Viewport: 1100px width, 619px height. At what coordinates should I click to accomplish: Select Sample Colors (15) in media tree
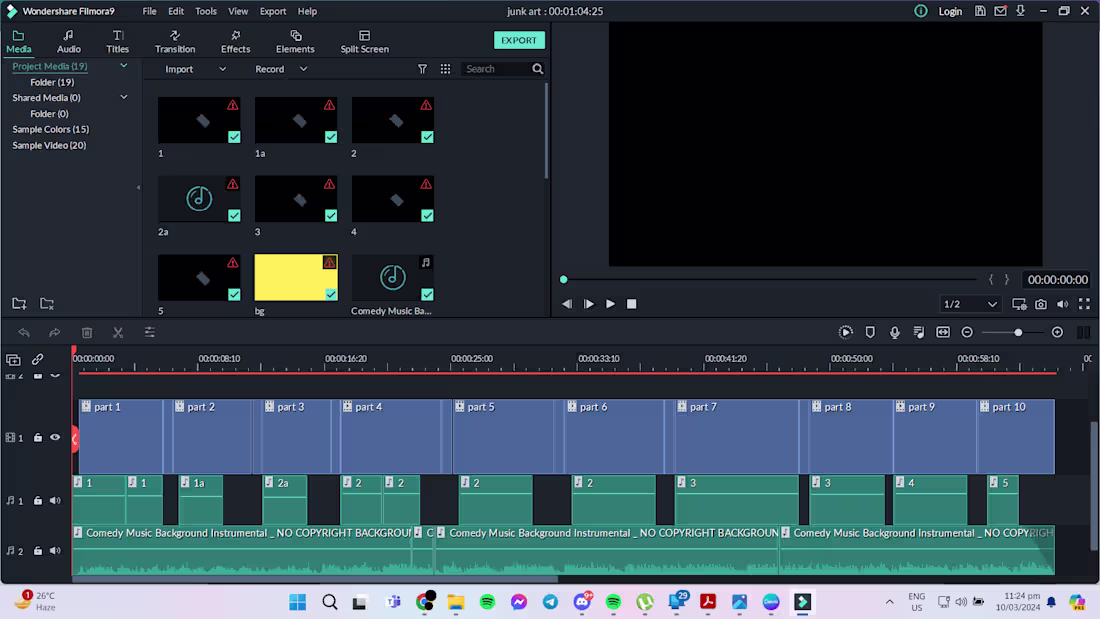[51, 129]
